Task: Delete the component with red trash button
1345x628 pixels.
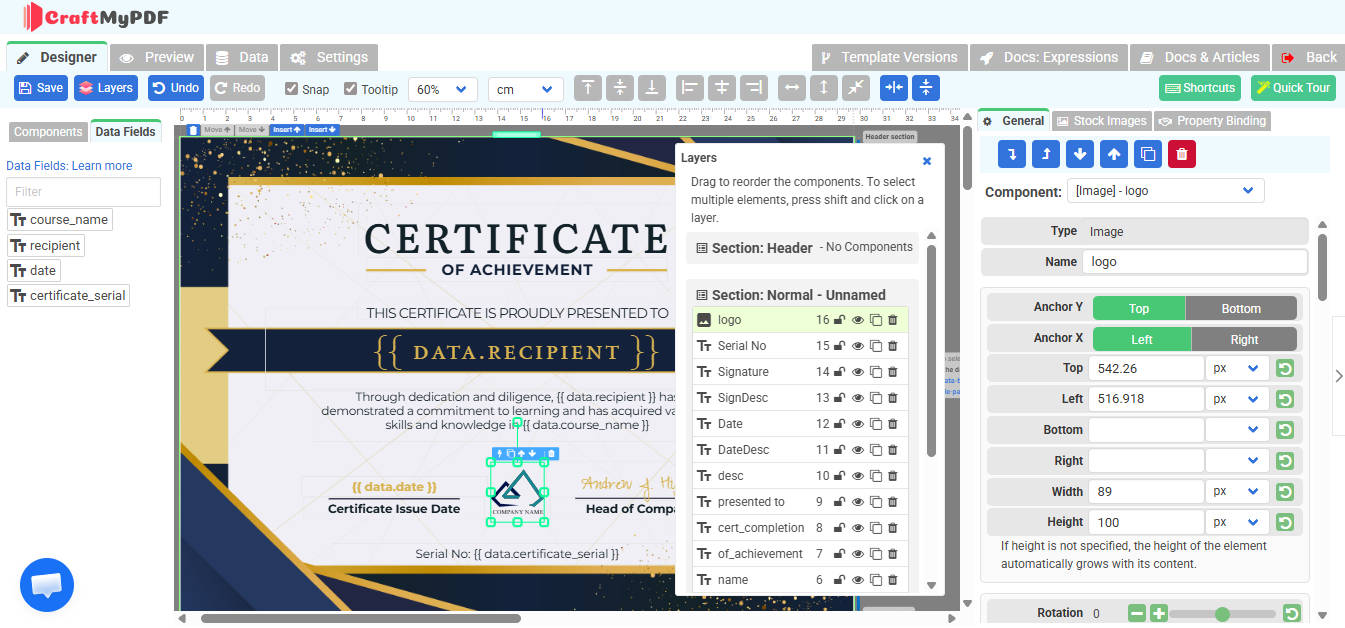Action: click(x=1181, y=154)
